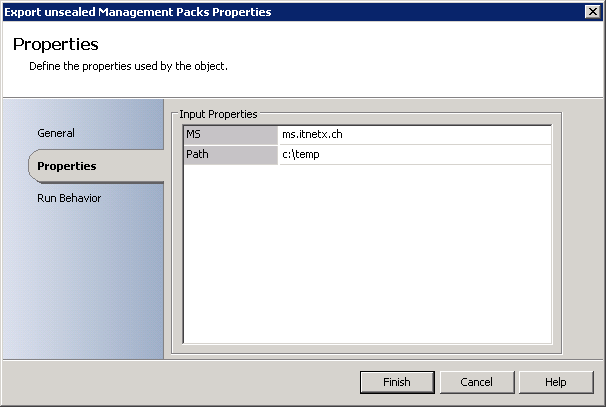Click the c:\temp path value field

(x=414, y=154)
